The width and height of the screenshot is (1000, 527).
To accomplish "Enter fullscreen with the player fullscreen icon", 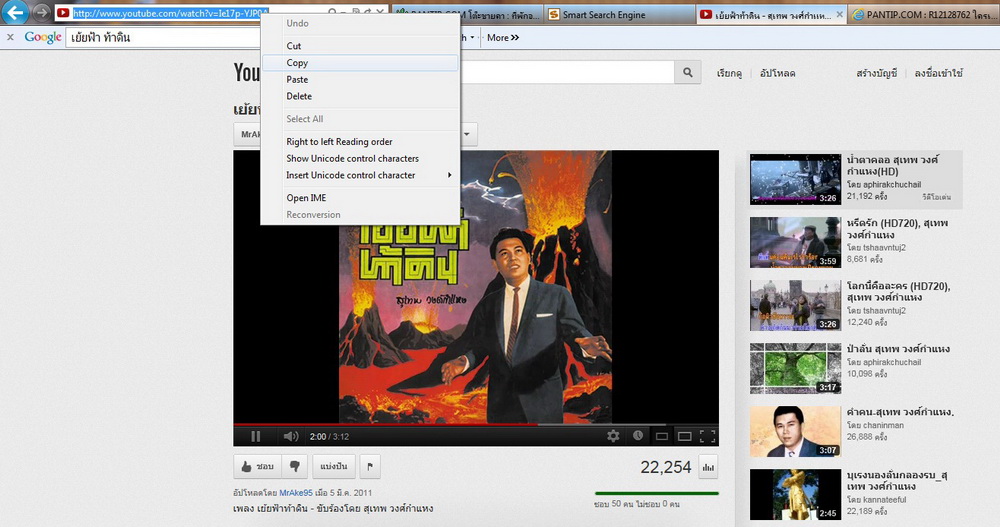I will tap(707, 436).
